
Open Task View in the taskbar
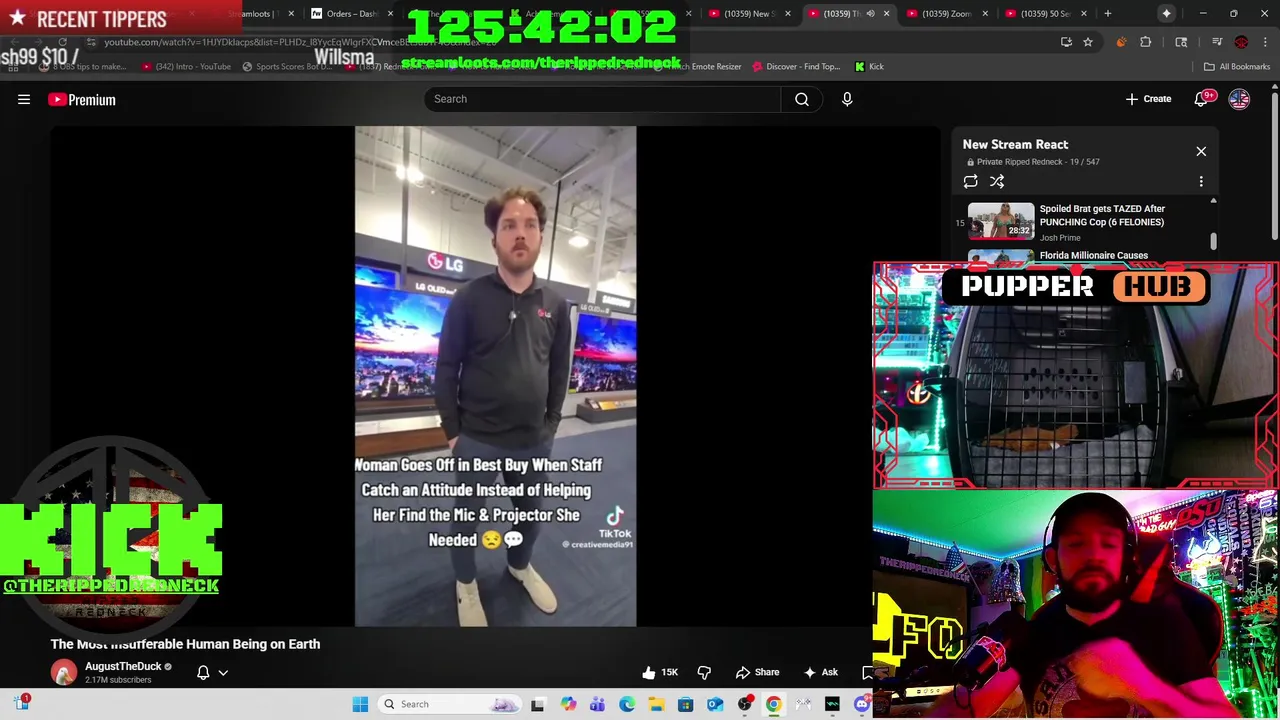537,704
